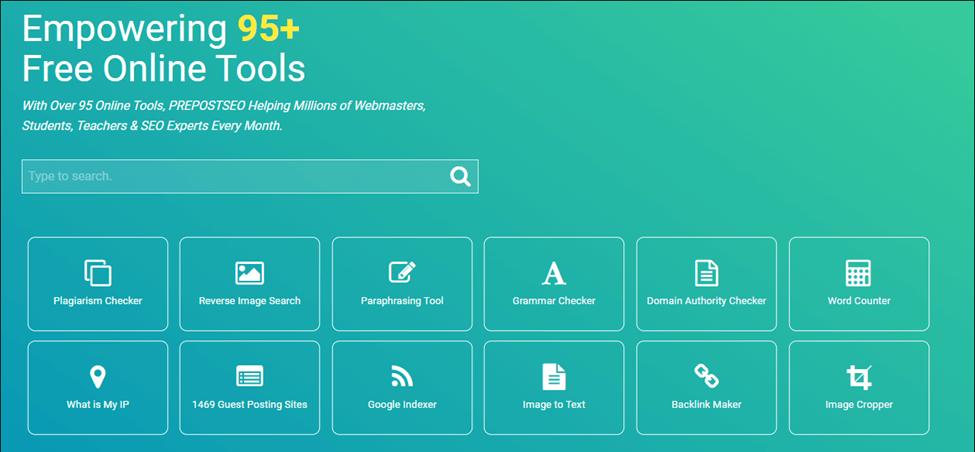Click the Grammar Checker letter A icon
Viewport: 975px width, 452px height.
tap(554, 273)
